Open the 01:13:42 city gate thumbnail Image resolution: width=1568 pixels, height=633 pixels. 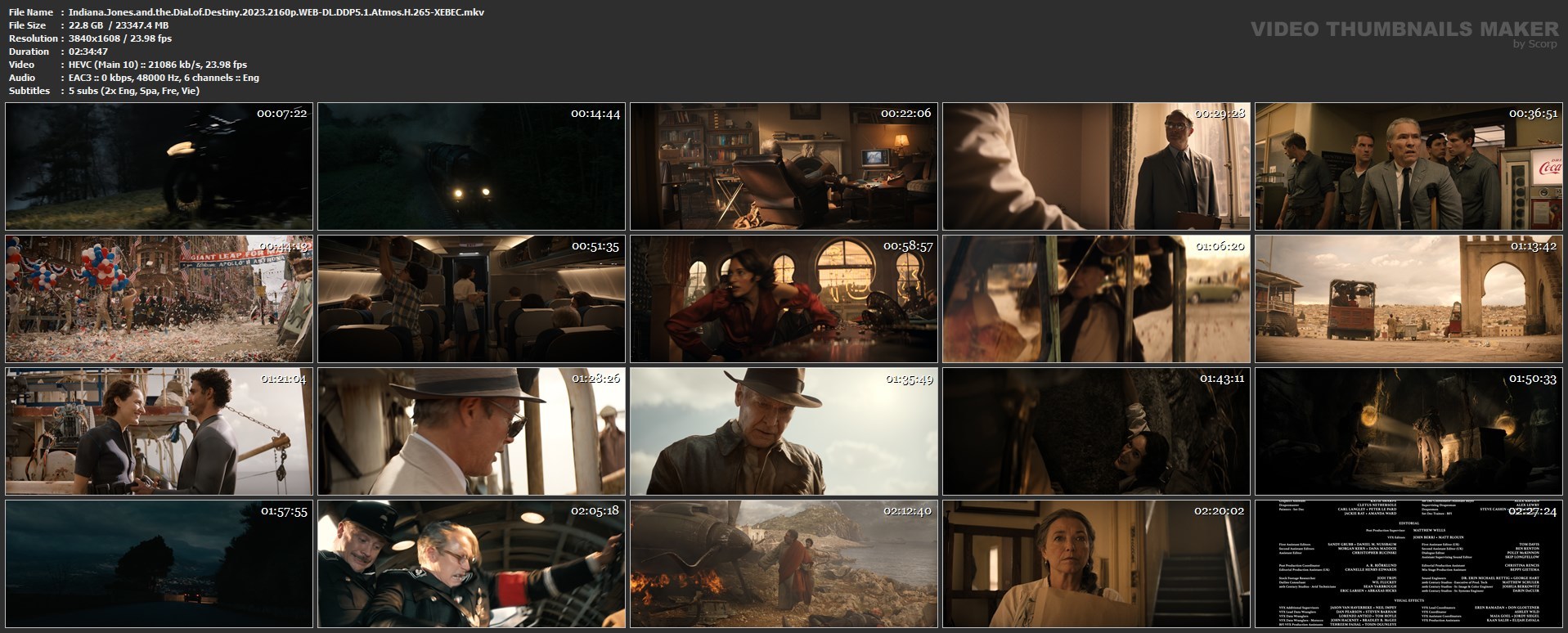tap(1409, 299)
